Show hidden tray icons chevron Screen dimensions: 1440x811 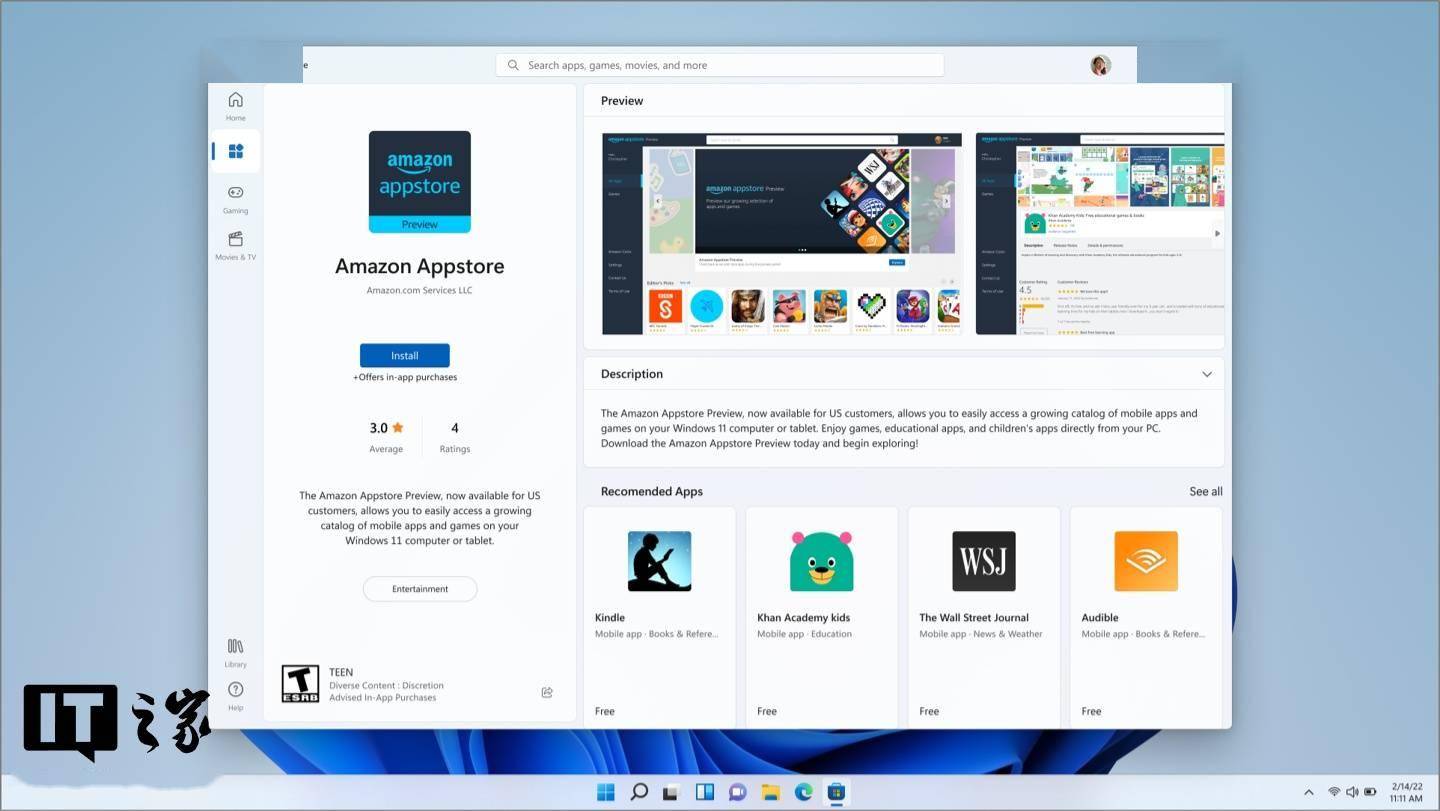[1309, 792]
